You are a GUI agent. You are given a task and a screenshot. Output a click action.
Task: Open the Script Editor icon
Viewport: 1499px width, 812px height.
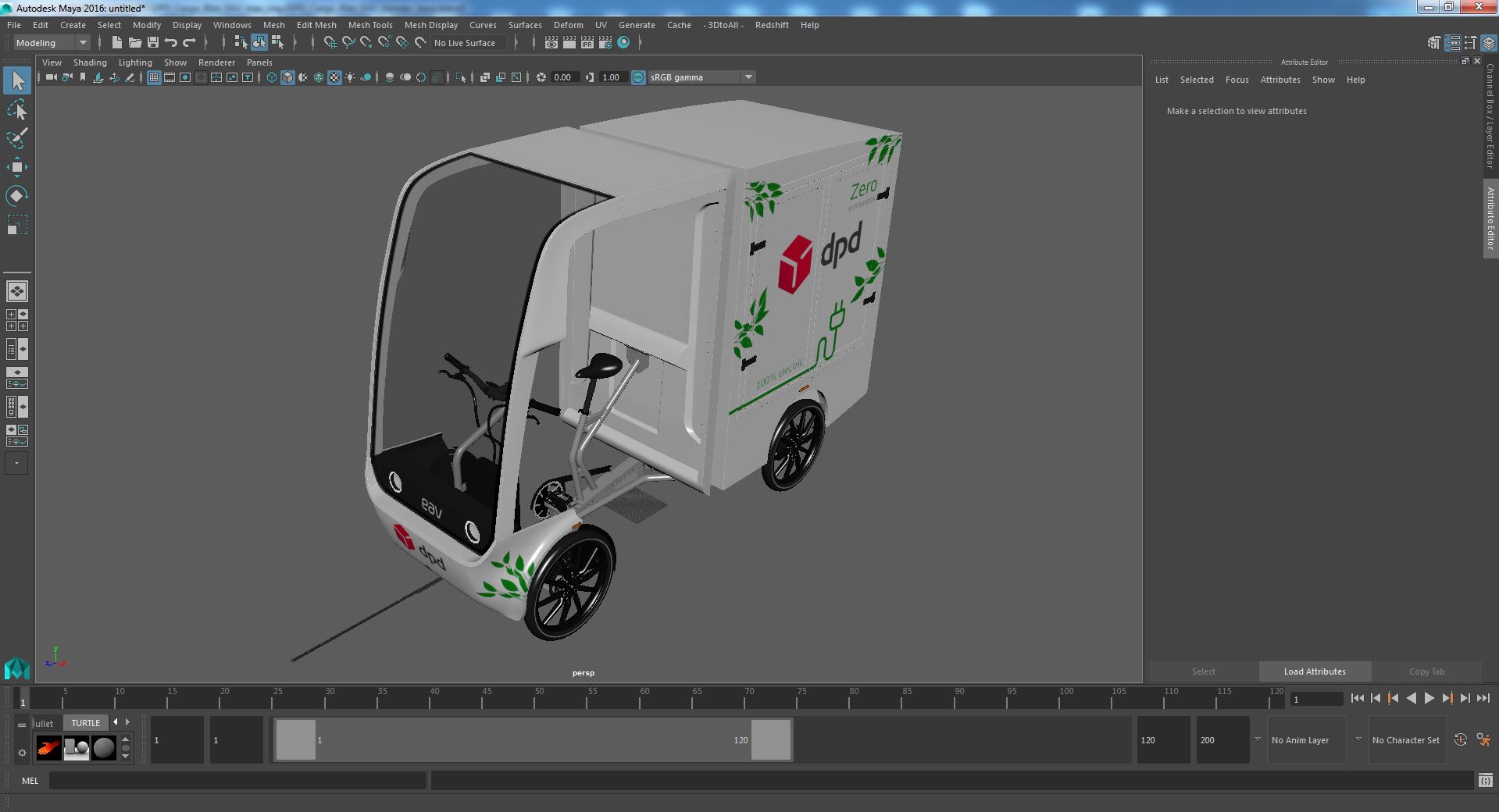[1485, 780]
